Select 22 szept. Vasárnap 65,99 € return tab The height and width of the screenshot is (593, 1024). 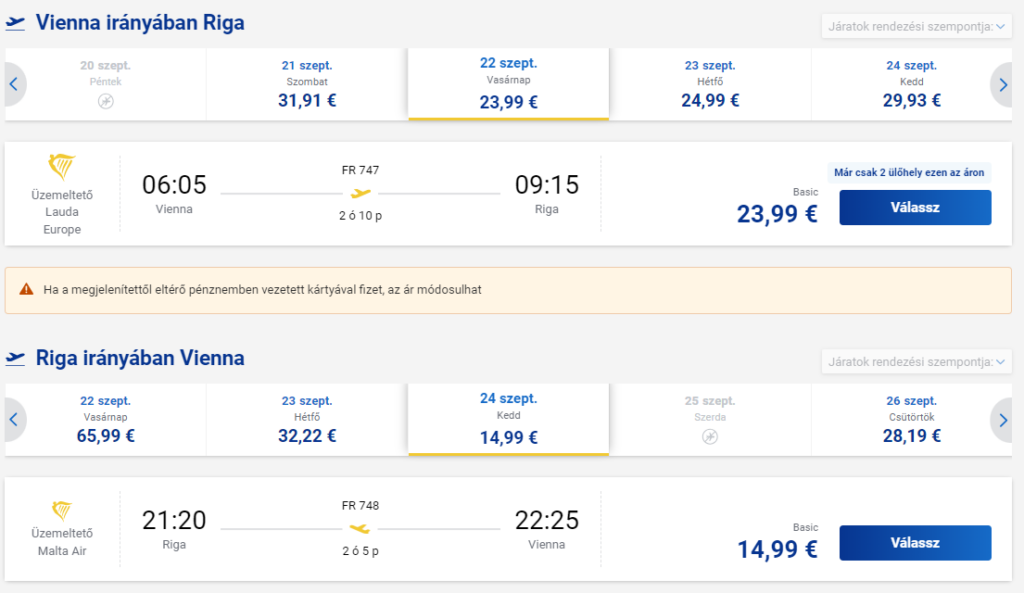click(106, 419)
